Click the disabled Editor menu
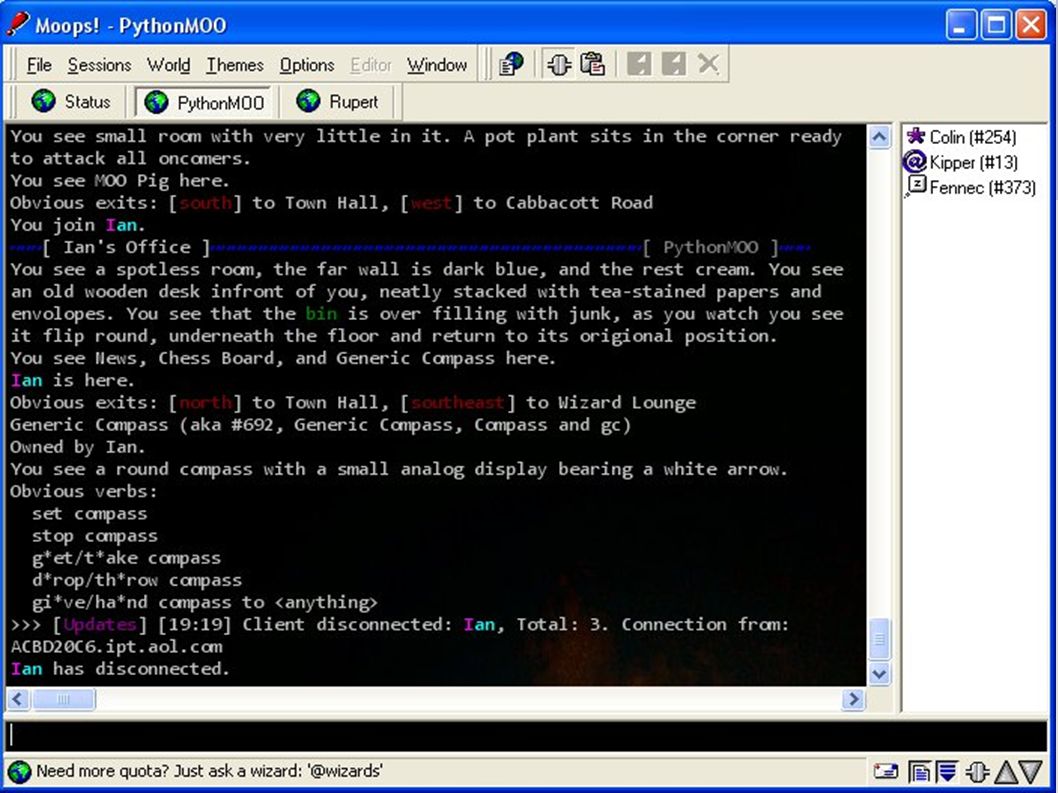 370,65
